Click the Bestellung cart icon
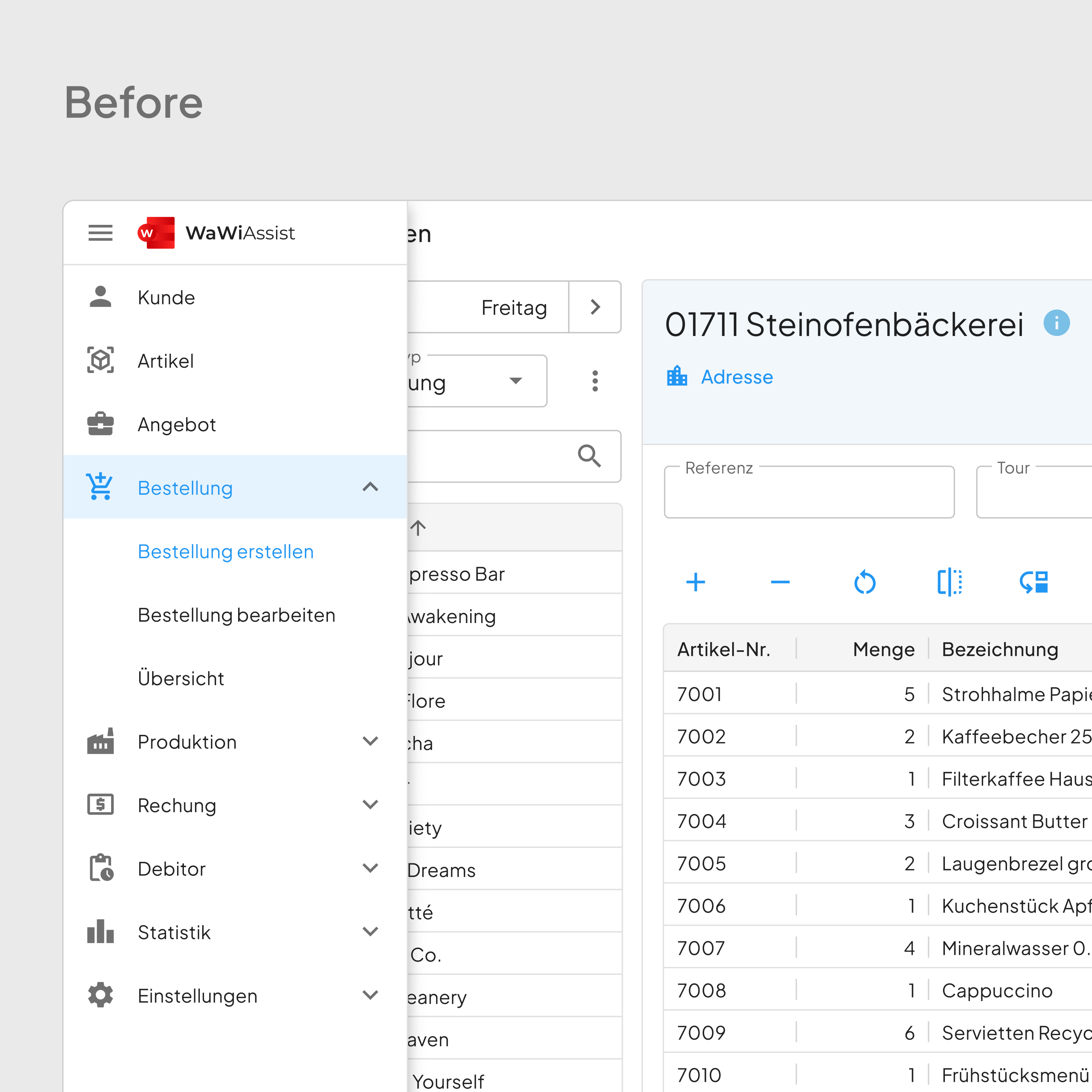This screenshot has height=1092, width=1092. click(x=100, y=487)
